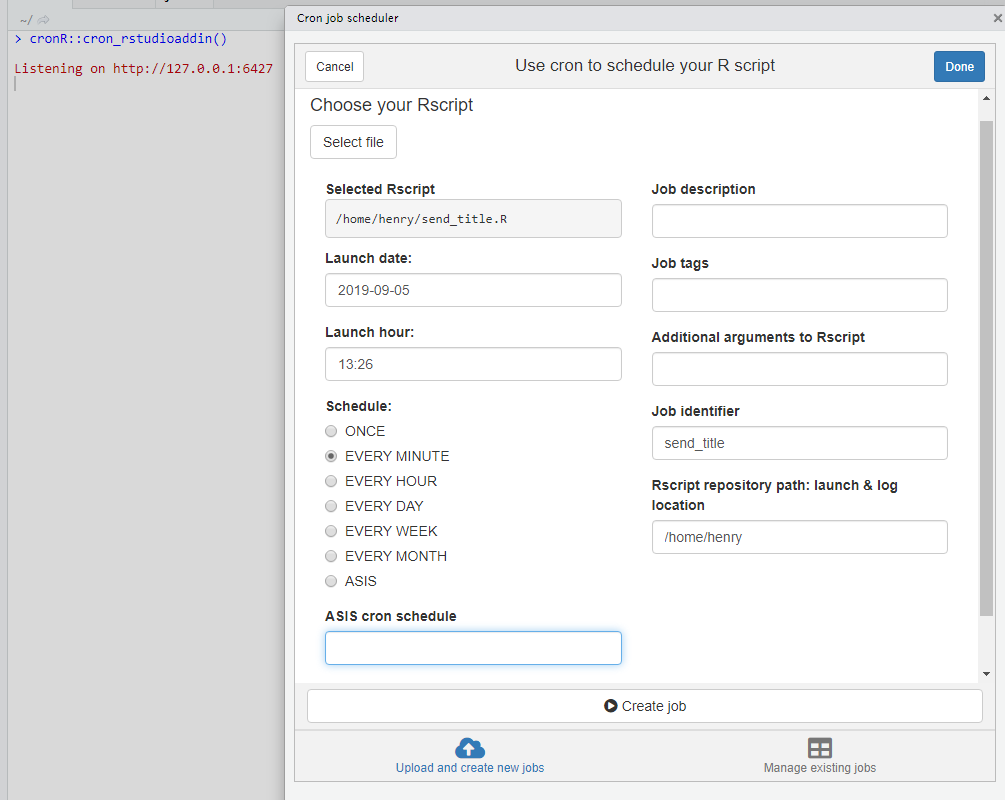This screenshot has width=1005, height=800.
Task: Click the play icon on Create job
Action: coord(611,706)
